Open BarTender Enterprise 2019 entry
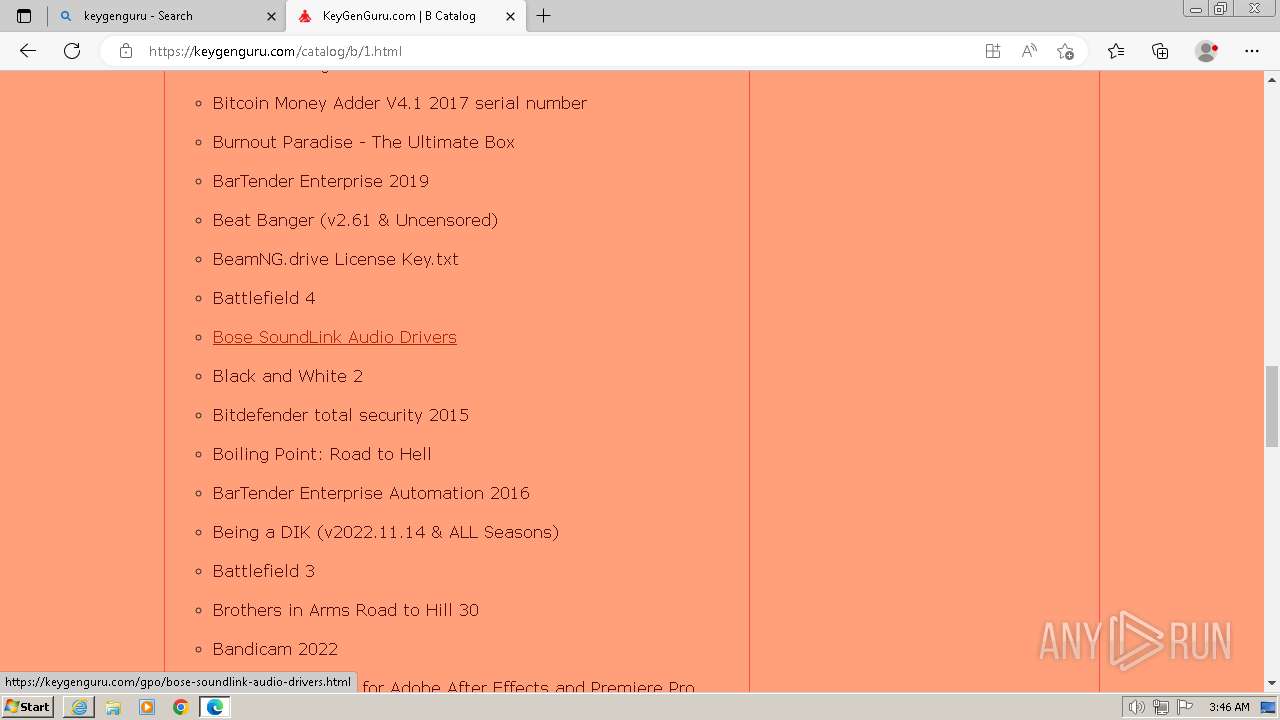Viewport: 1280px width, 720px height. click(320, 181)
